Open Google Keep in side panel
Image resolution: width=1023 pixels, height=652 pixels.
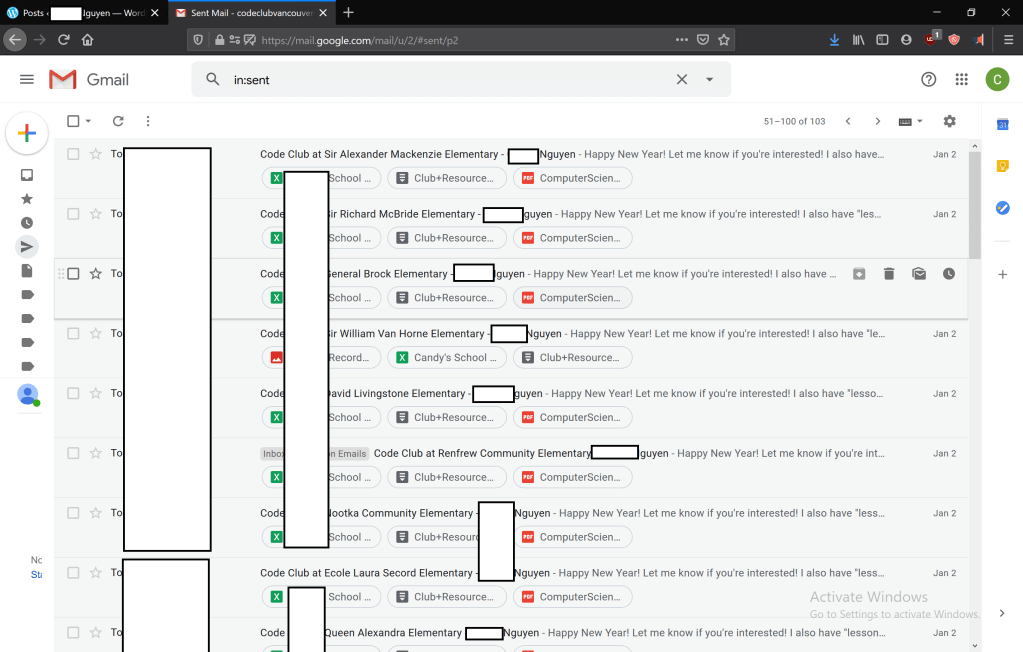1002,166
